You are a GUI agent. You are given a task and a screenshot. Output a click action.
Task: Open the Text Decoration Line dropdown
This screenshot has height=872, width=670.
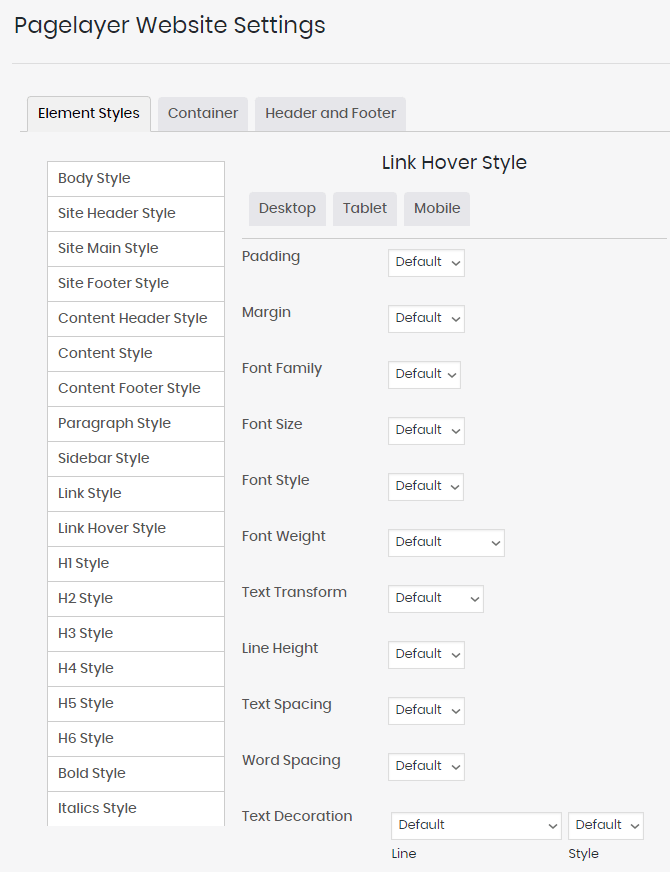(x=476, y=825)
